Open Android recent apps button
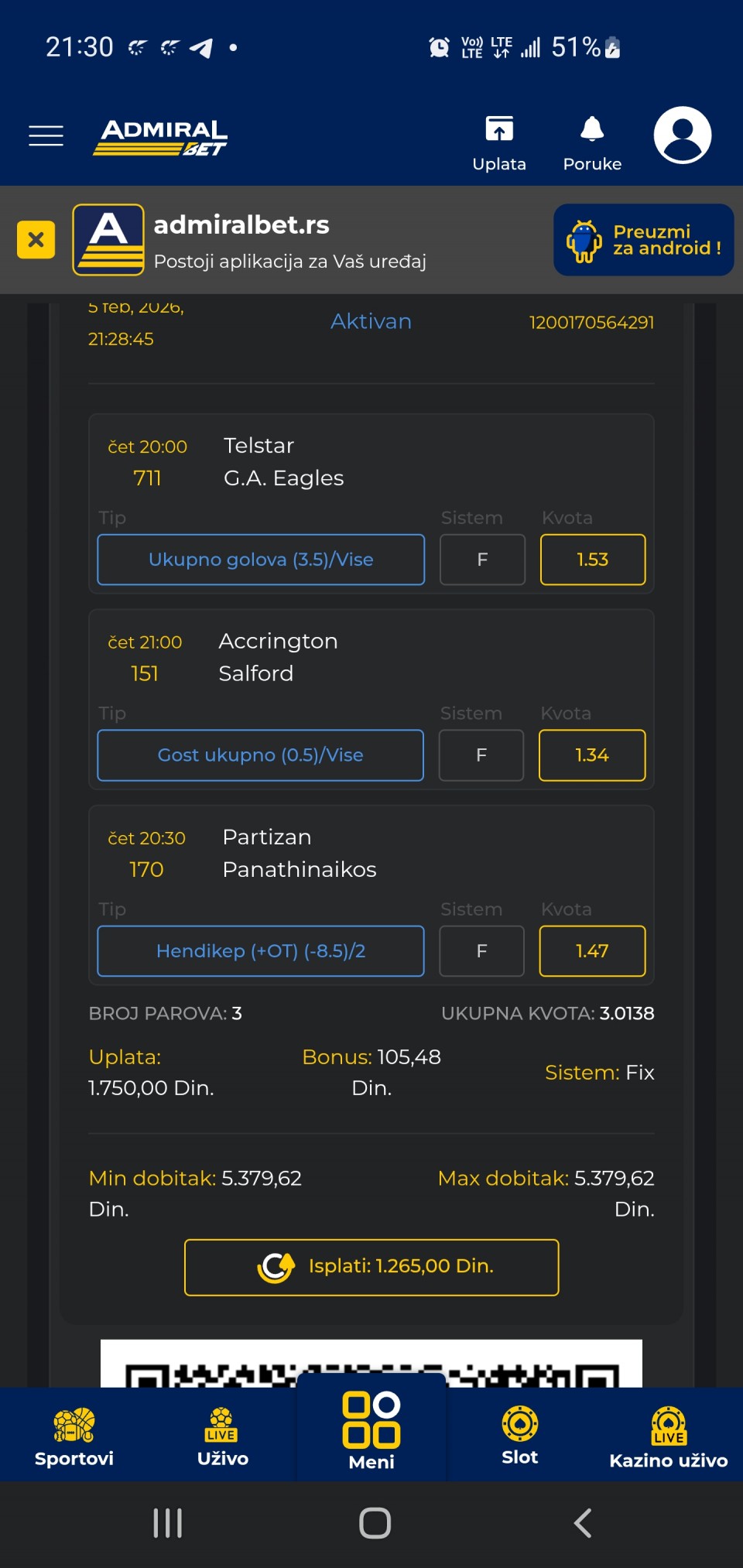This screenshot has width=743, height=1568. pos(167,1523)
